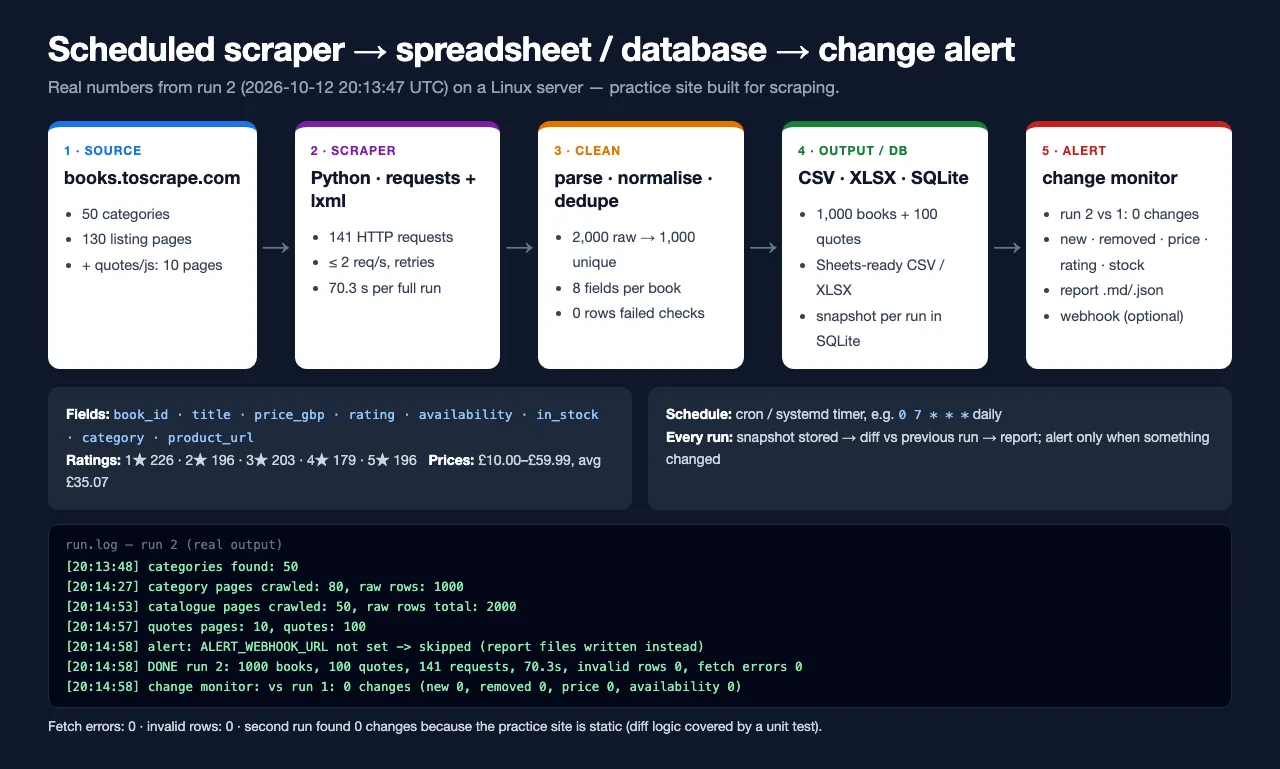Select the "+ quotes/js: 10 pages" bullet
The height and width of the screenshot is (769, 1280).
[x=152, y=265]
